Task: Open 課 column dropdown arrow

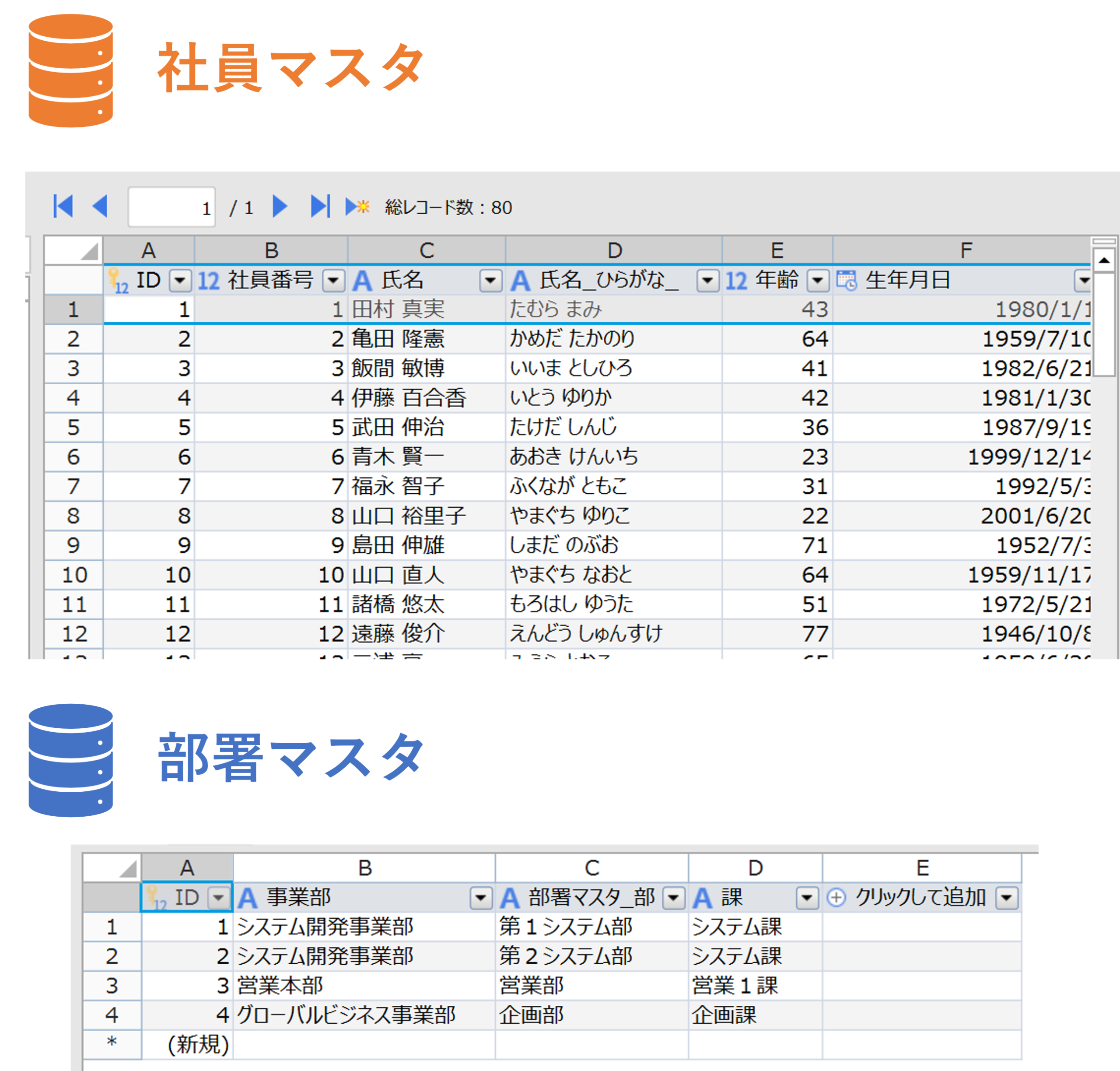Action: pyautogui.click(x=807, y=898)
